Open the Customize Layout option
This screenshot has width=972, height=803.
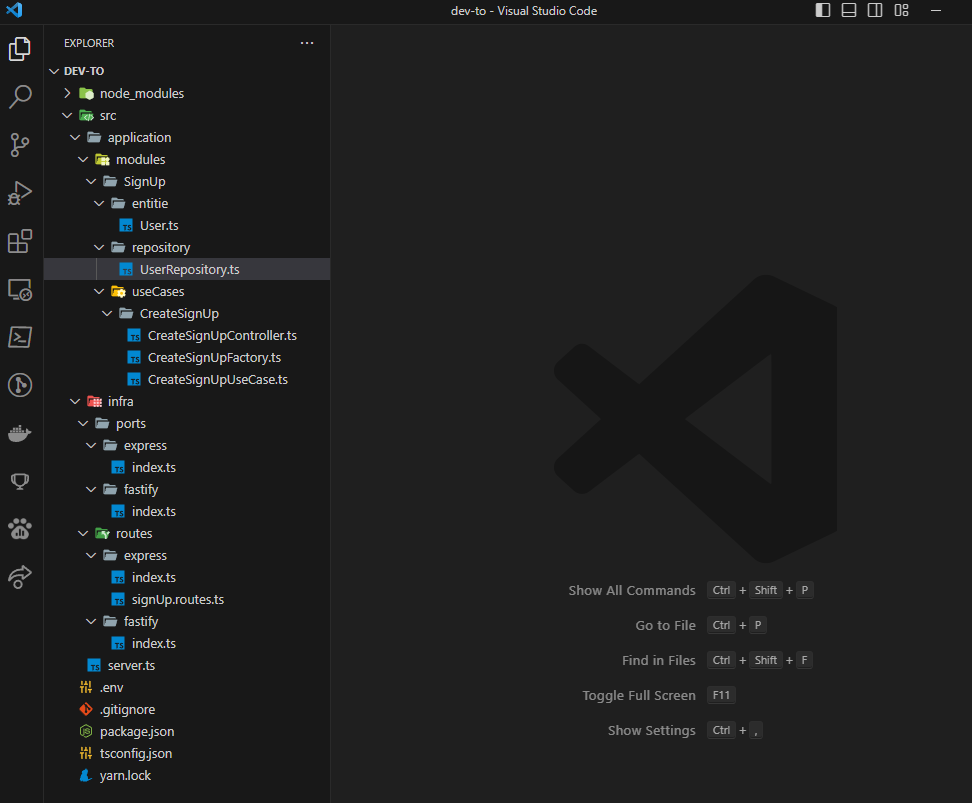click(x=901, y=10)
